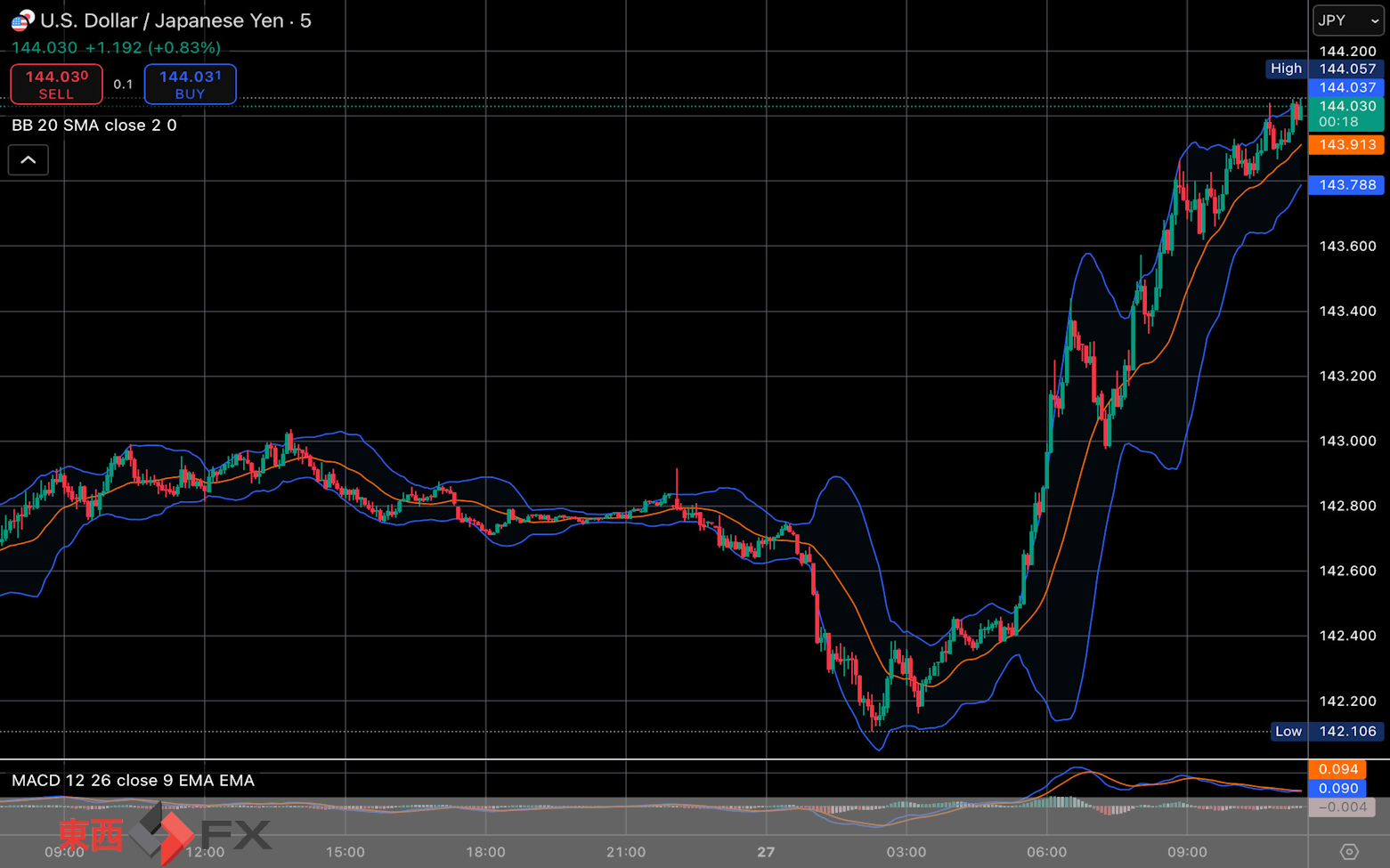This screenshot has width=1390, height=868.
Task: Open chart settings via the hexagon gear icon
Action: pyautogui.click(x=1349, y=852)
